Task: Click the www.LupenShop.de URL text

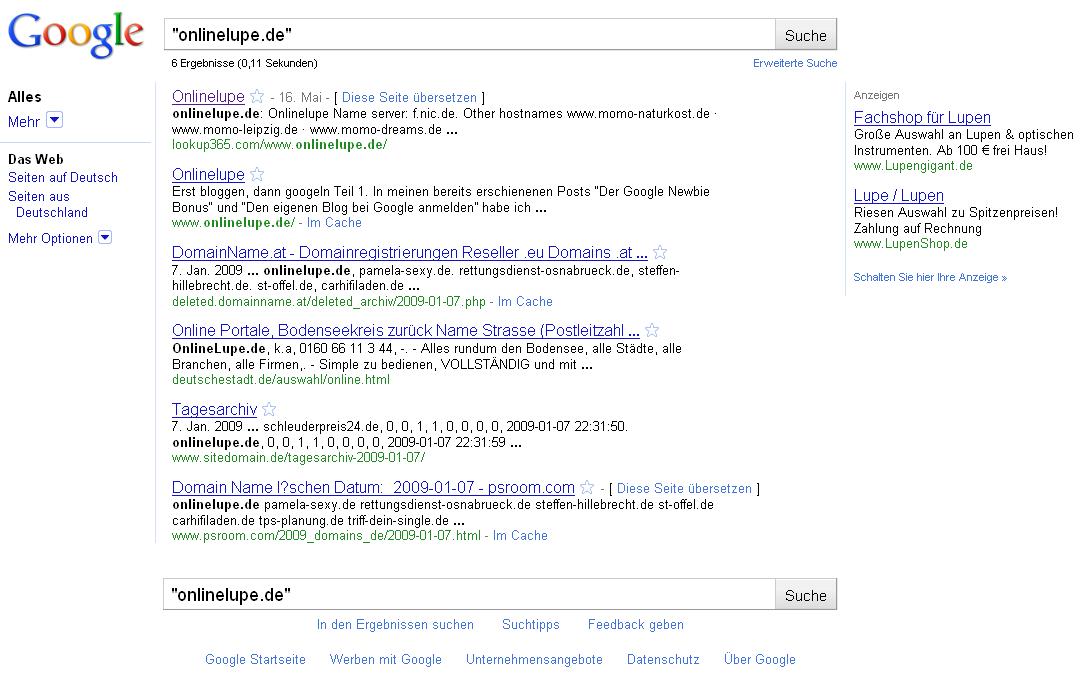Action: (x=911, y=243)
